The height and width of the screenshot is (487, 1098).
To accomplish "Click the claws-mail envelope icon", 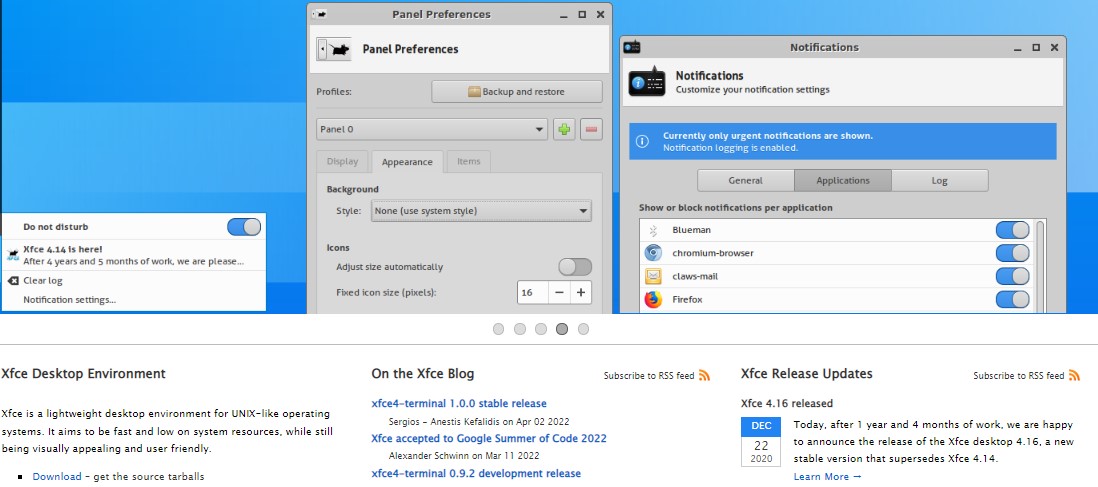I will (653, 276).
